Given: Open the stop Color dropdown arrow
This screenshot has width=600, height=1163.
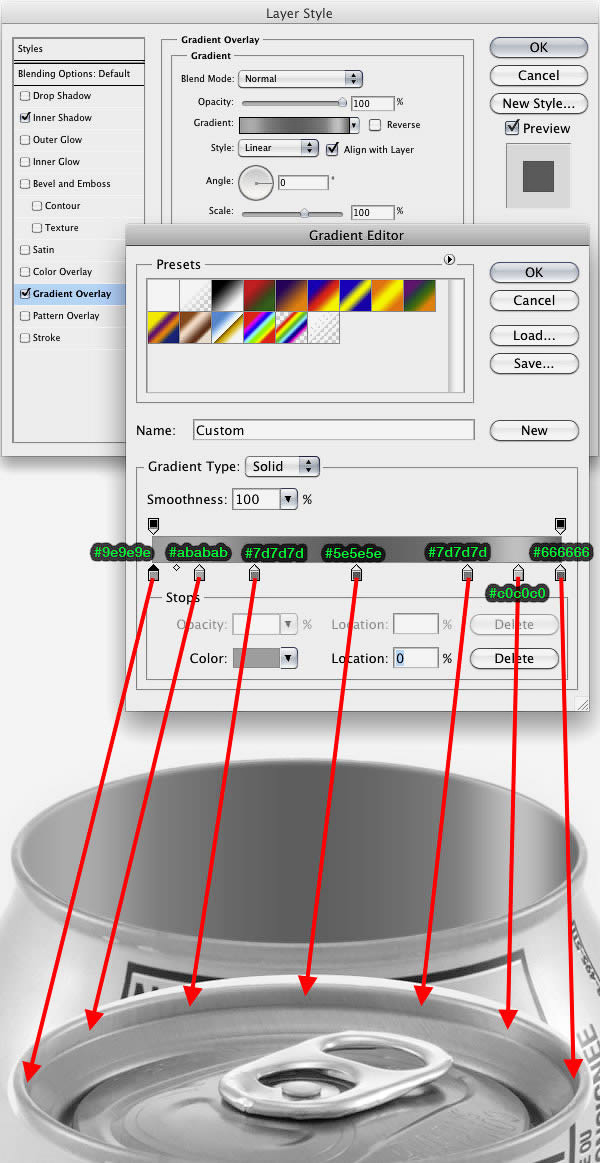Looking at the screenshot, I should point(289,658).
